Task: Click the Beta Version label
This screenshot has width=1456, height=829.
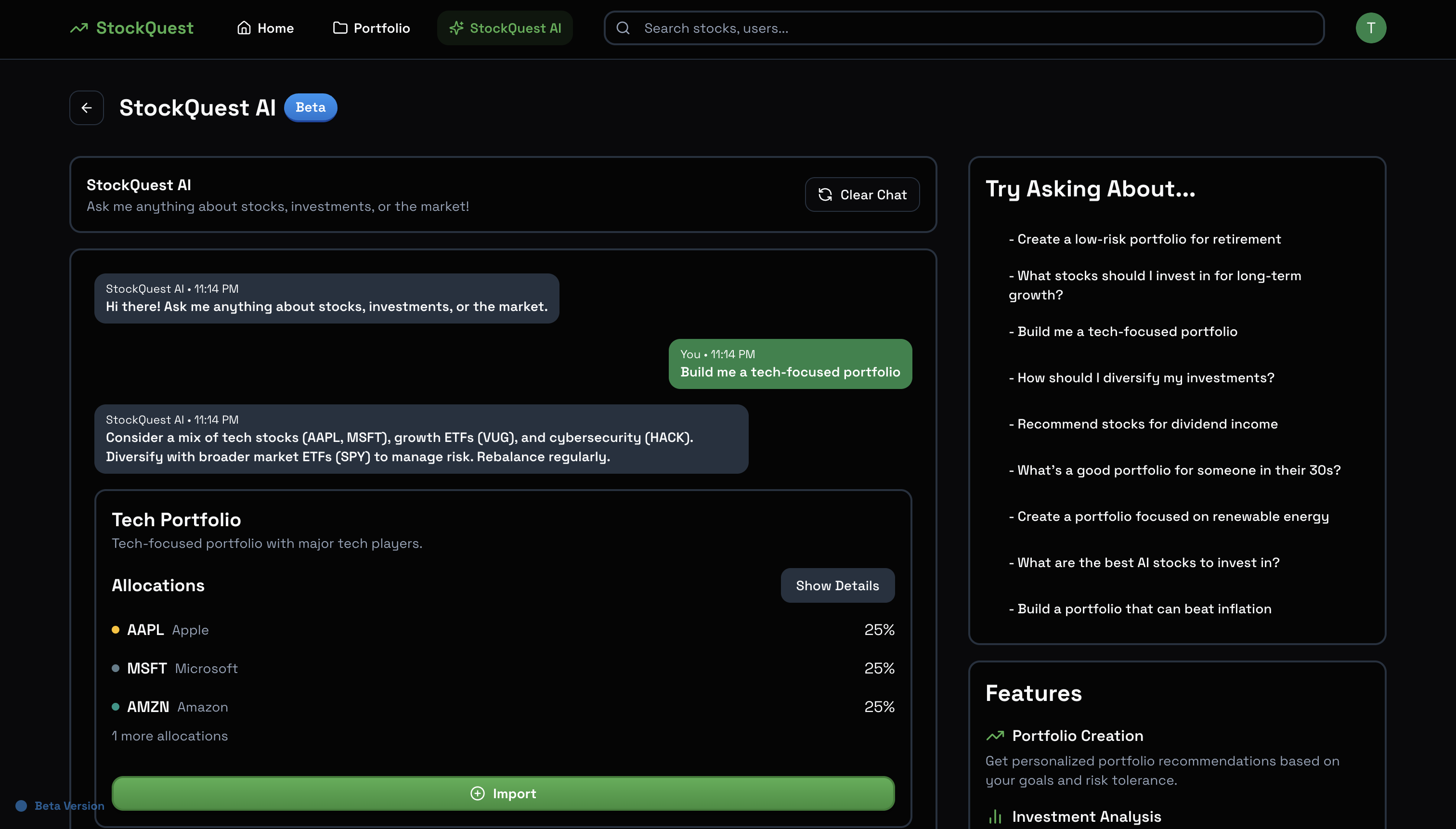Action: [x=69, y=806]
